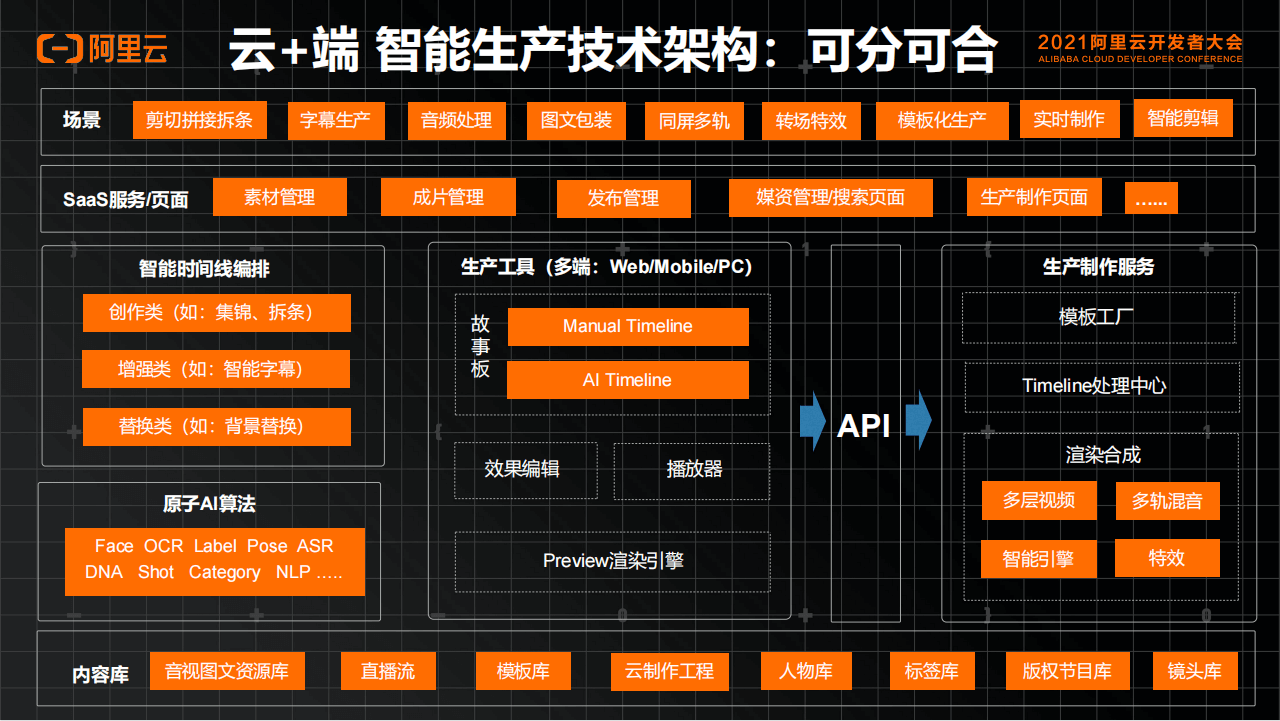This screenshot has height=721, width=1280.
Task: Click the 媒资管理/搜索页面 box
Action: coord(831,198)
